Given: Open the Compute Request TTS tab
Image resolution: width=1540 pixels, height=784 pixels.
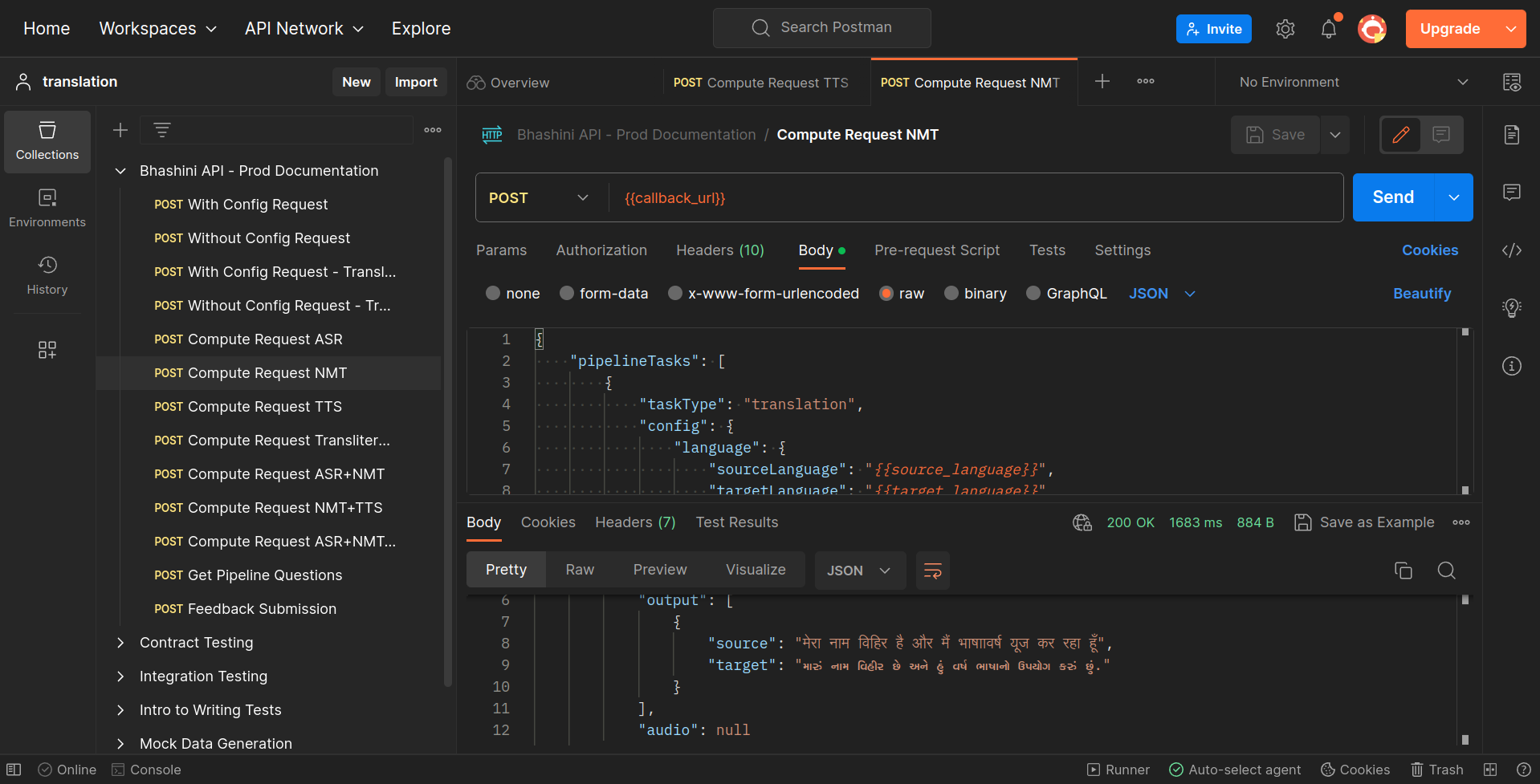Looking at the screenshot, I should 760,83.
